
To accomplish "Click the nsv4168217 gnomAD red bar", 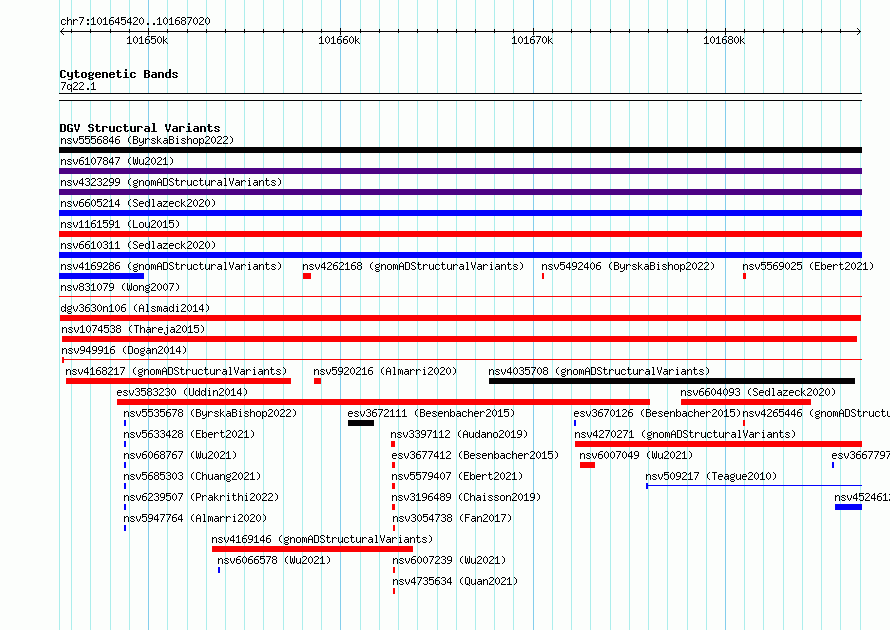I will pos(178,381).
